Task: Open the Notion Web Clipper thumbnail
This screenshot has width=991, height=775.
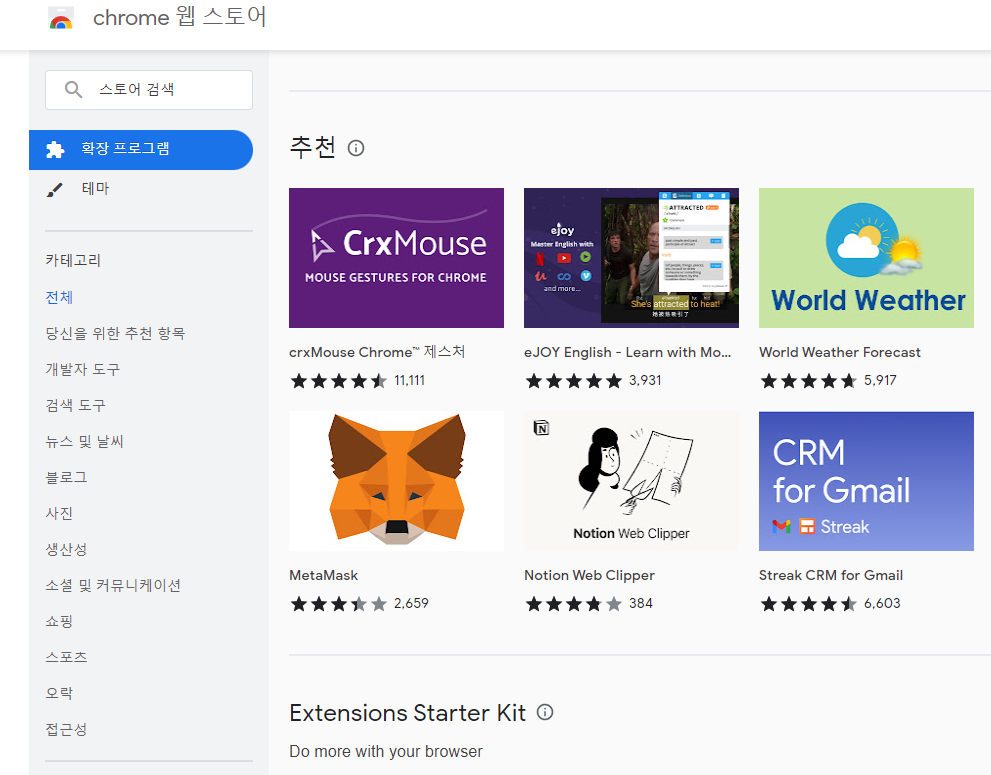Action: (631, 481)
